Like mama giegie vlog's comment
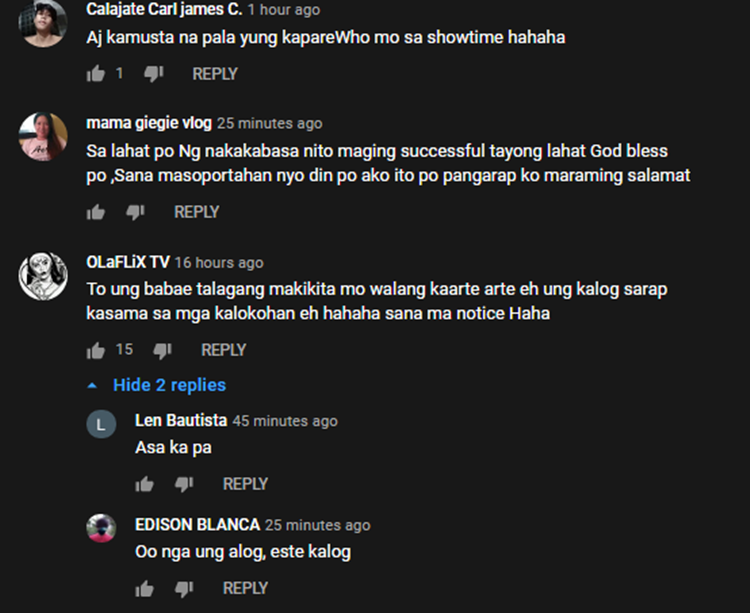The height and width of the screenshot is (613, 750). point(96,212)
